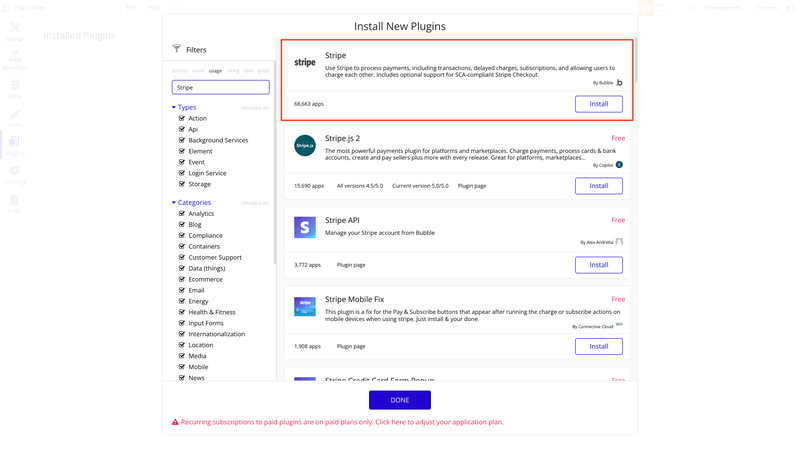Install the Stripe Mobile Fix plugin
This screenshot has width=800, height=462.
click(x=598, y=346)
